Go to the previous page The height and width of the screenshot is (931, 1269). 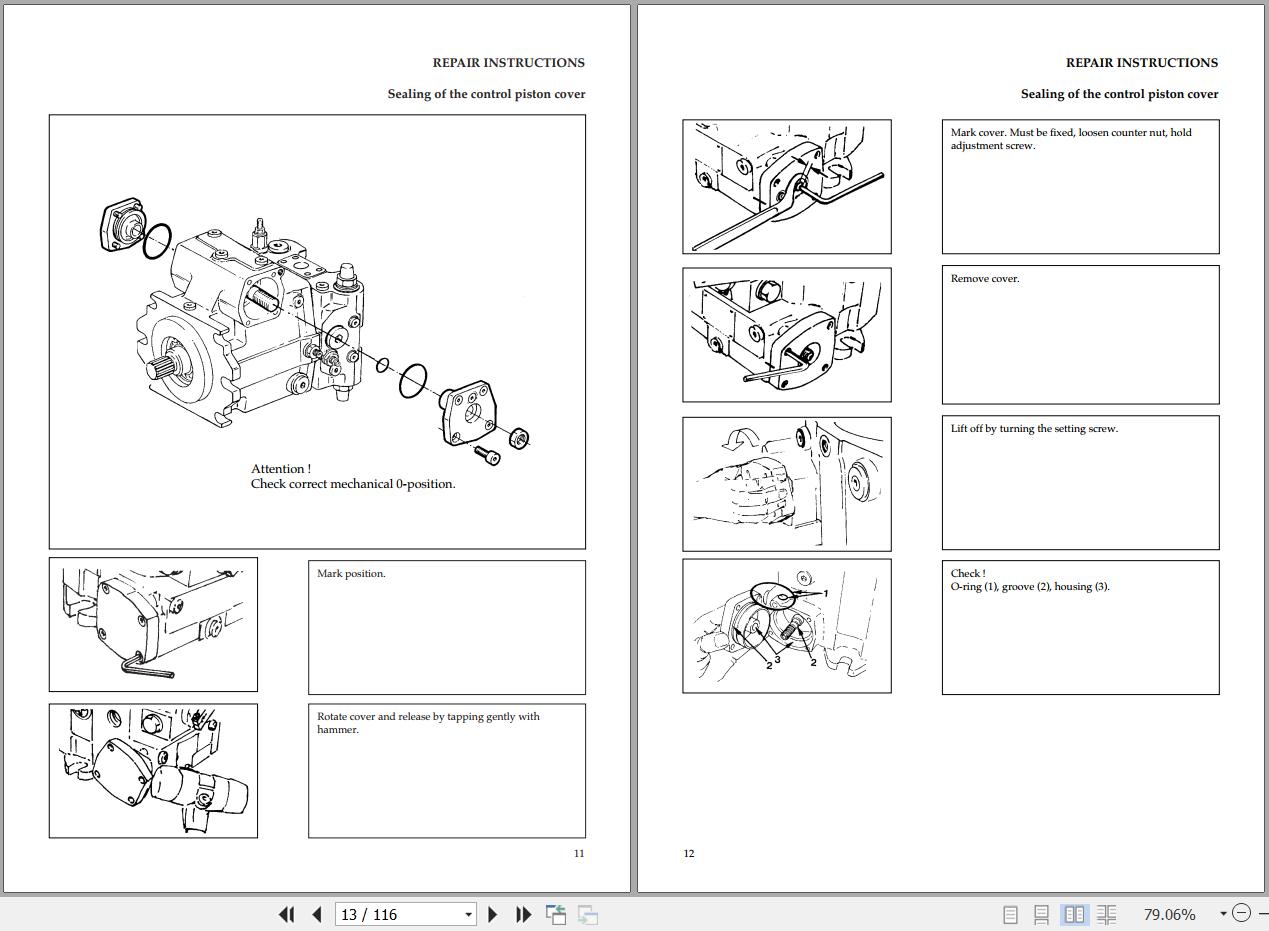pos(317,914)
